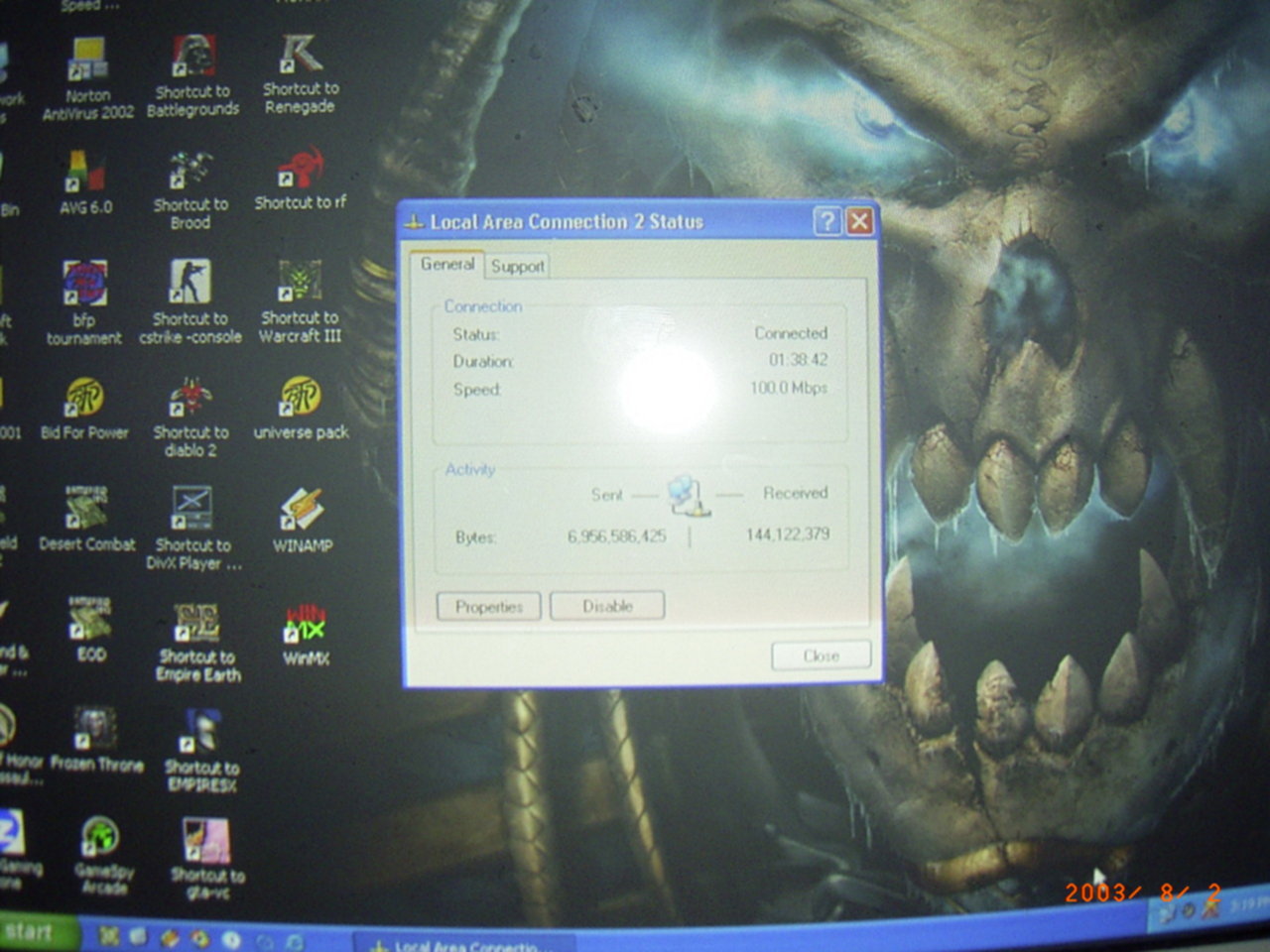Click the duration value 01:38:42
The image size is (1270, 952).
(x=798, y=360)
